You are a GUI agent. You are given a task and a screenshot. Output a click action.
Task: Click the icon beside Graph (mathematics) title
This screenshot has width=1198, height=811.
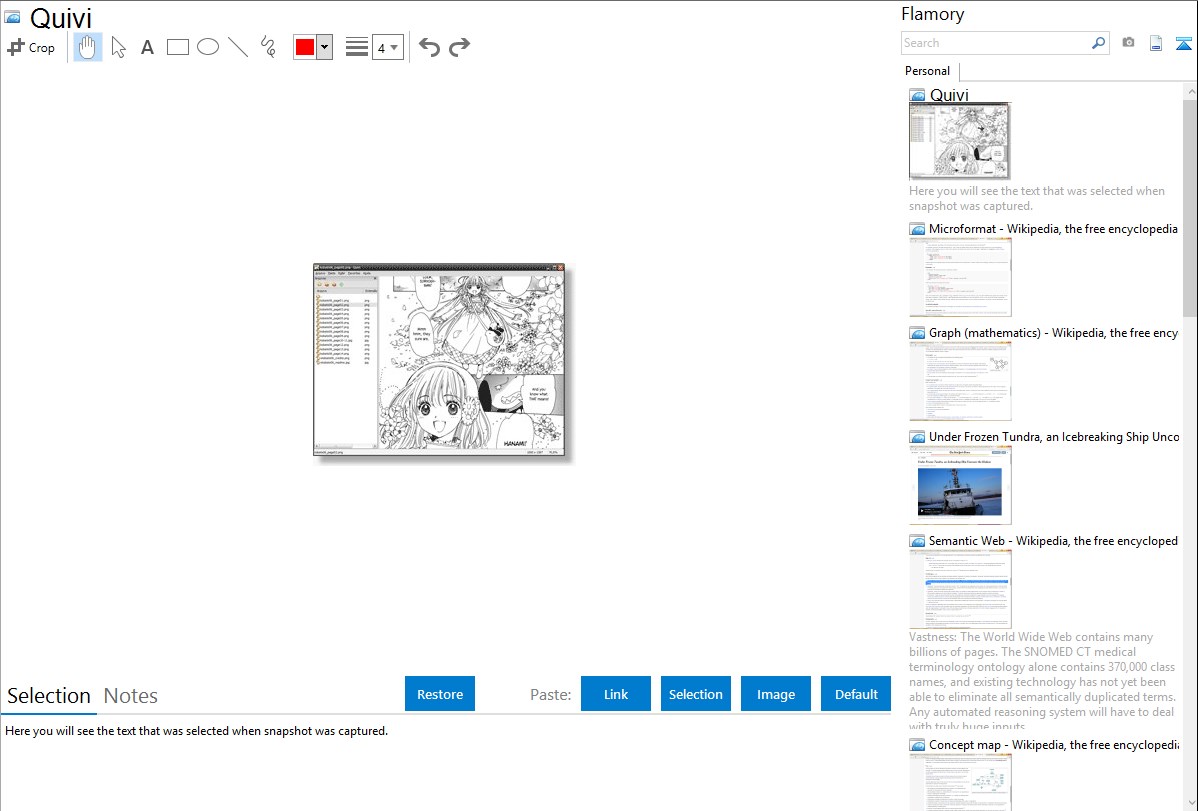click(x=918, y=333)
